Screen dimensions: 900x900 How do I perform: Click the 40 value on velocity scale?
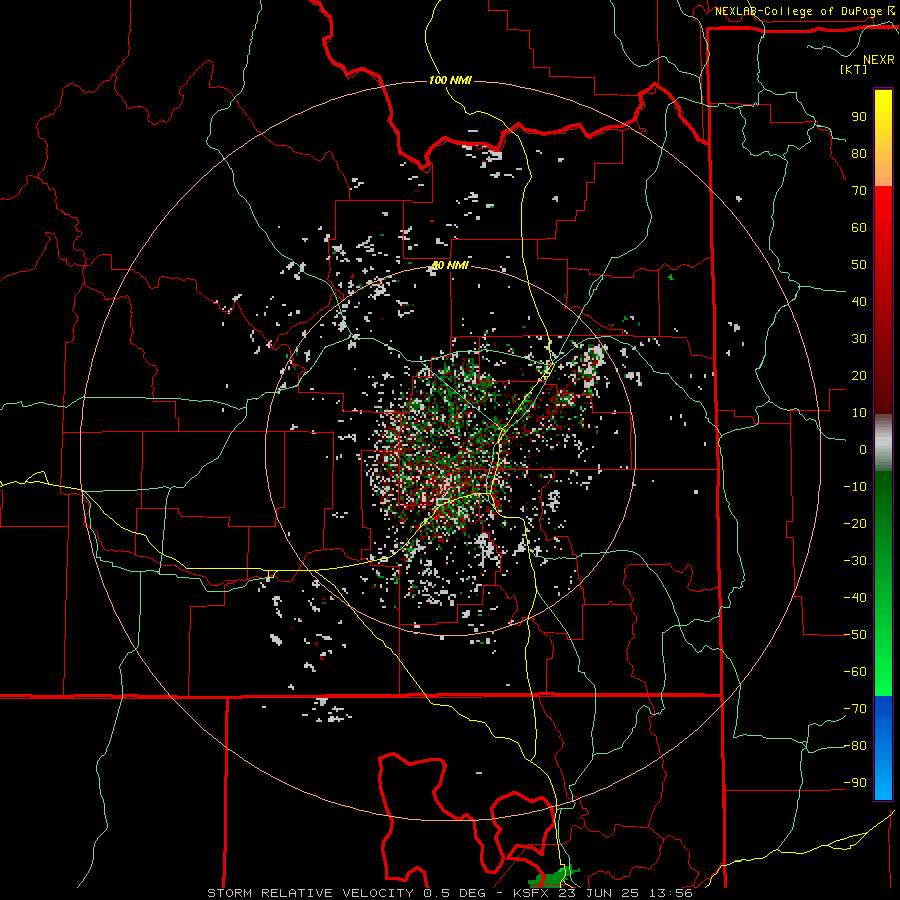(859, 301)
